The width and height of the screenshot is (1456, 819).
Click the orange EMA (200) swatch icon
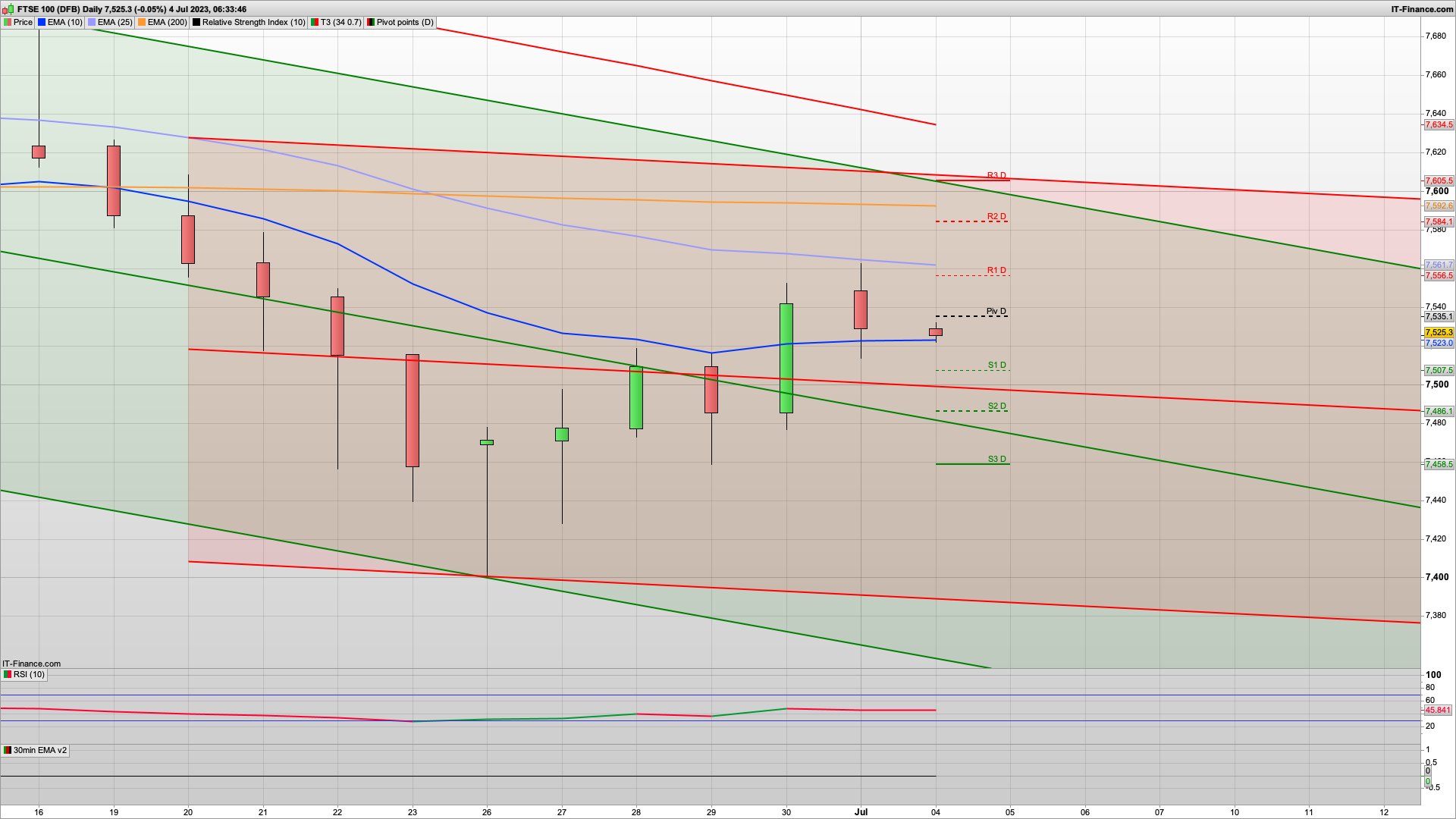click(x=142, y=22)
